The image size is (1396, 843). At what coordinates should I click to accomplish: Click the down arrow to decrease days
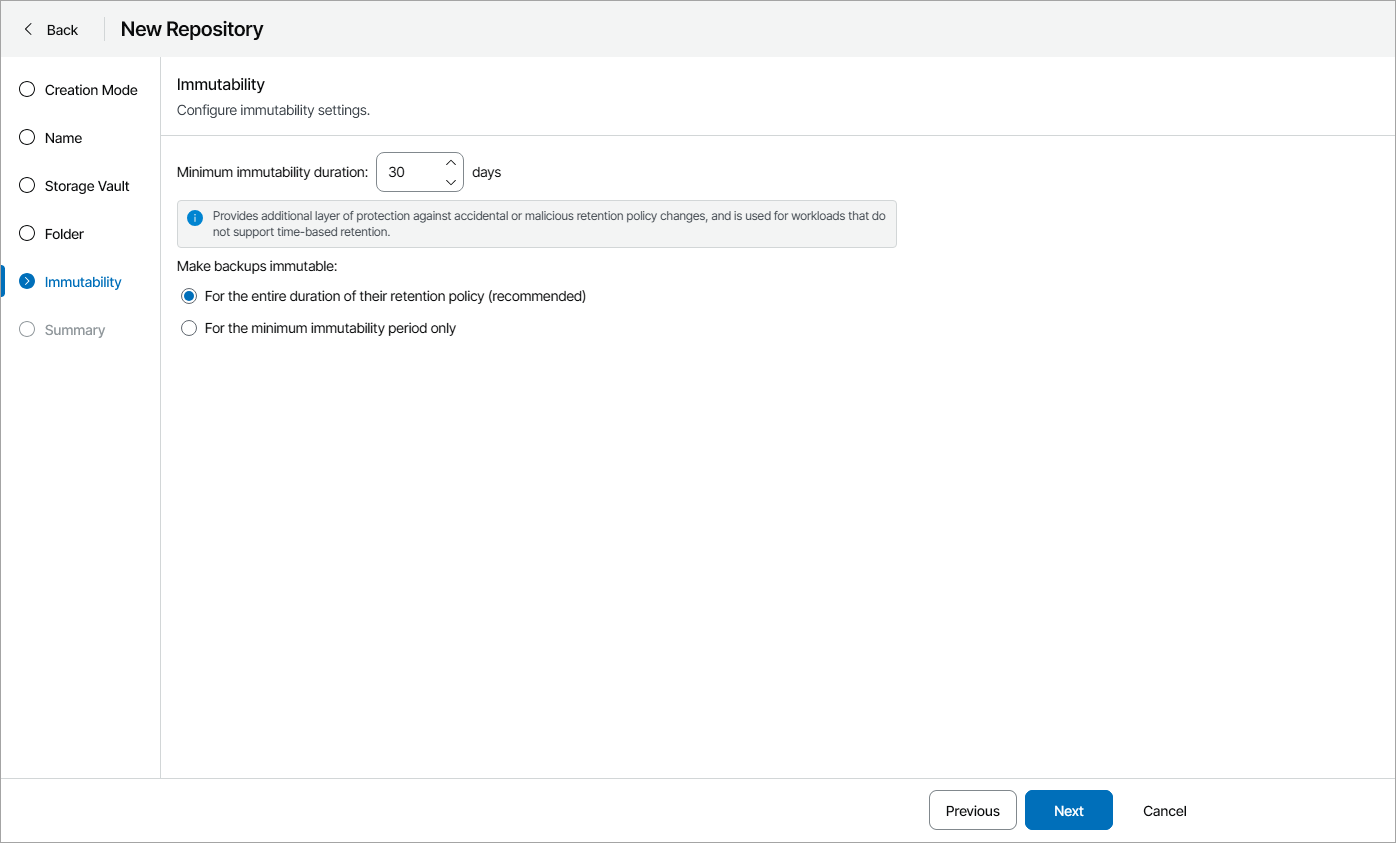pos(451,181)
